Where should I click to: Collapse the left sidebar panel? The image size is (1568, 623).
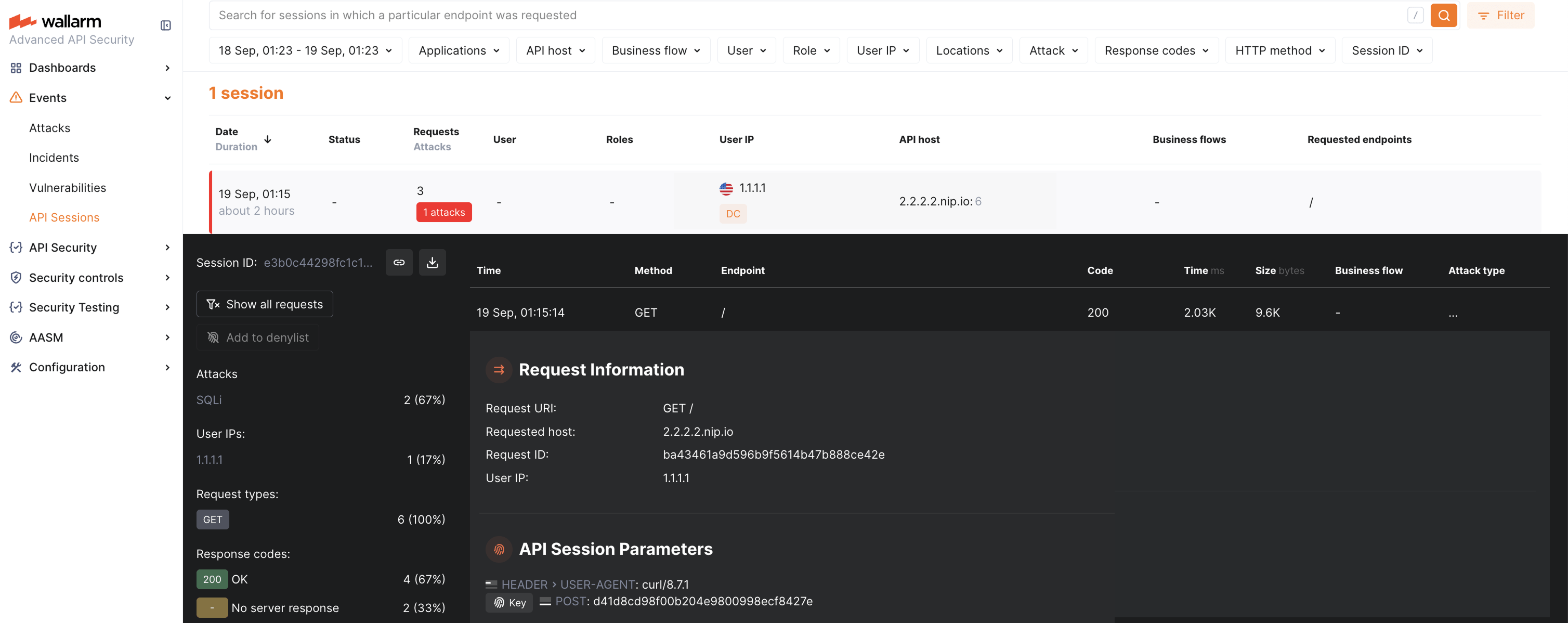165,25
